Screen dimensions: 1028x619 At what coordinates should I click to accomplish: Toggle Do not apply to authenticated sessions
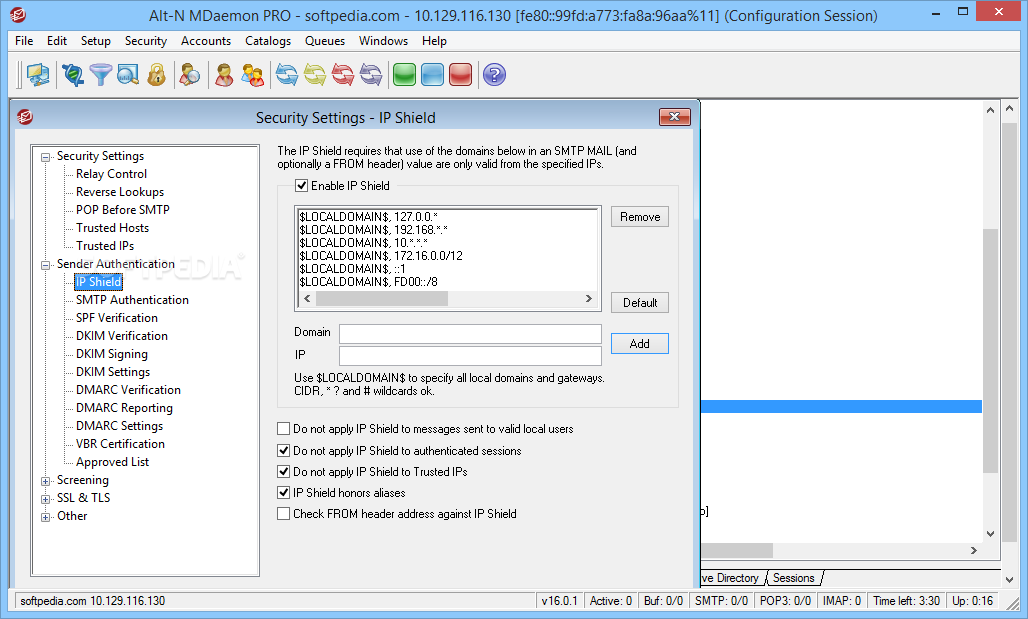click(x=283, y=450)
